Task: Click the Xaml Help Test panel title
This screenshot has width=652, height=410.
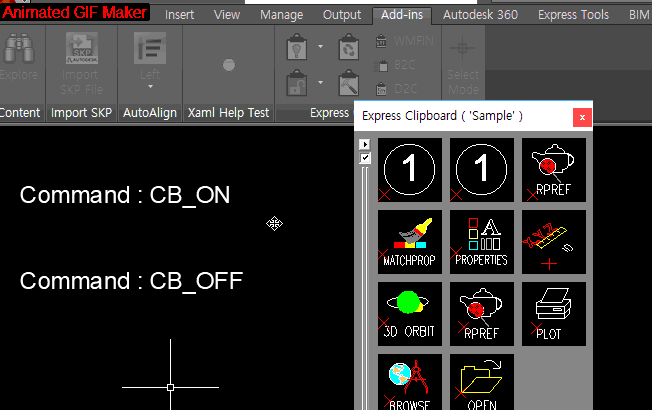Action: [228, 113]
